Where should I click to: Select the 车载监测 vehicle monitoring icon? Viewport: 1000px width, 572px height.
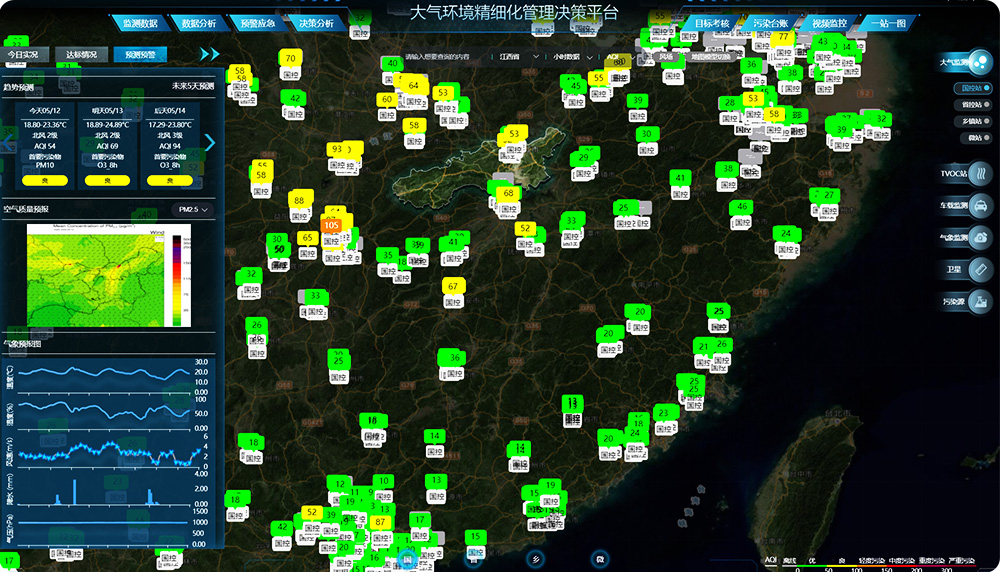pos(982,206)
